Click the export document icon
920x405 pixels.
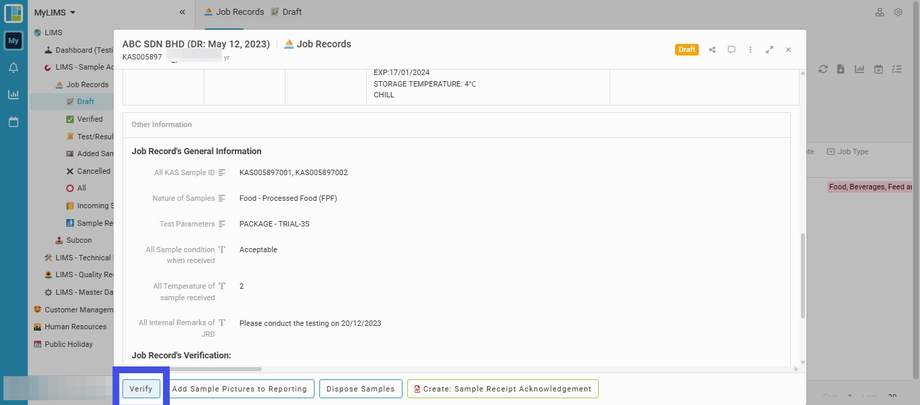point(841,69)
